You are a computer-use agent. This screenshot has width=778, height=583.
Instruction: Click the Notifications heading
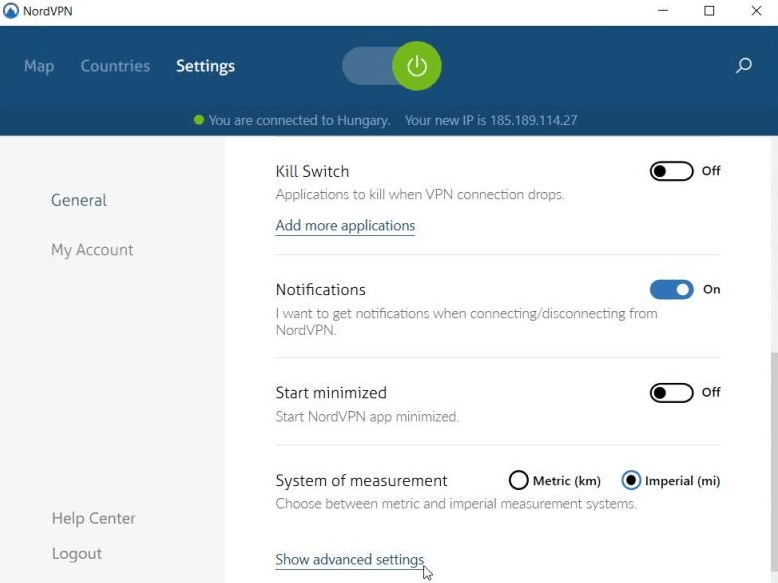321,289
